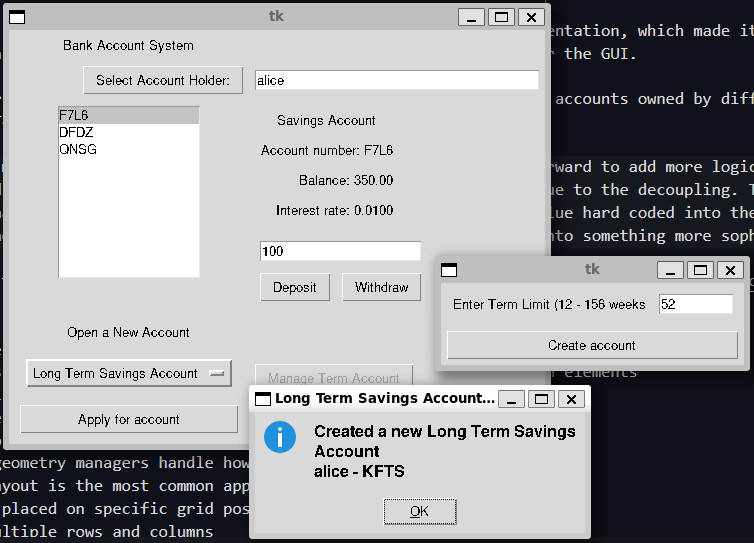Click the Deposit button
The image size is (754, 543).
click(295, 287)
